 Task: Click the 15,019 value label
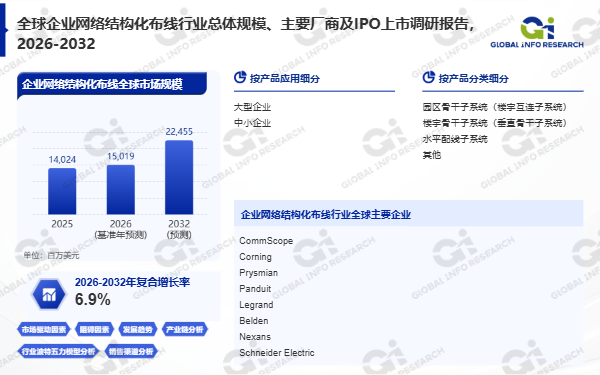coord(121,157)
